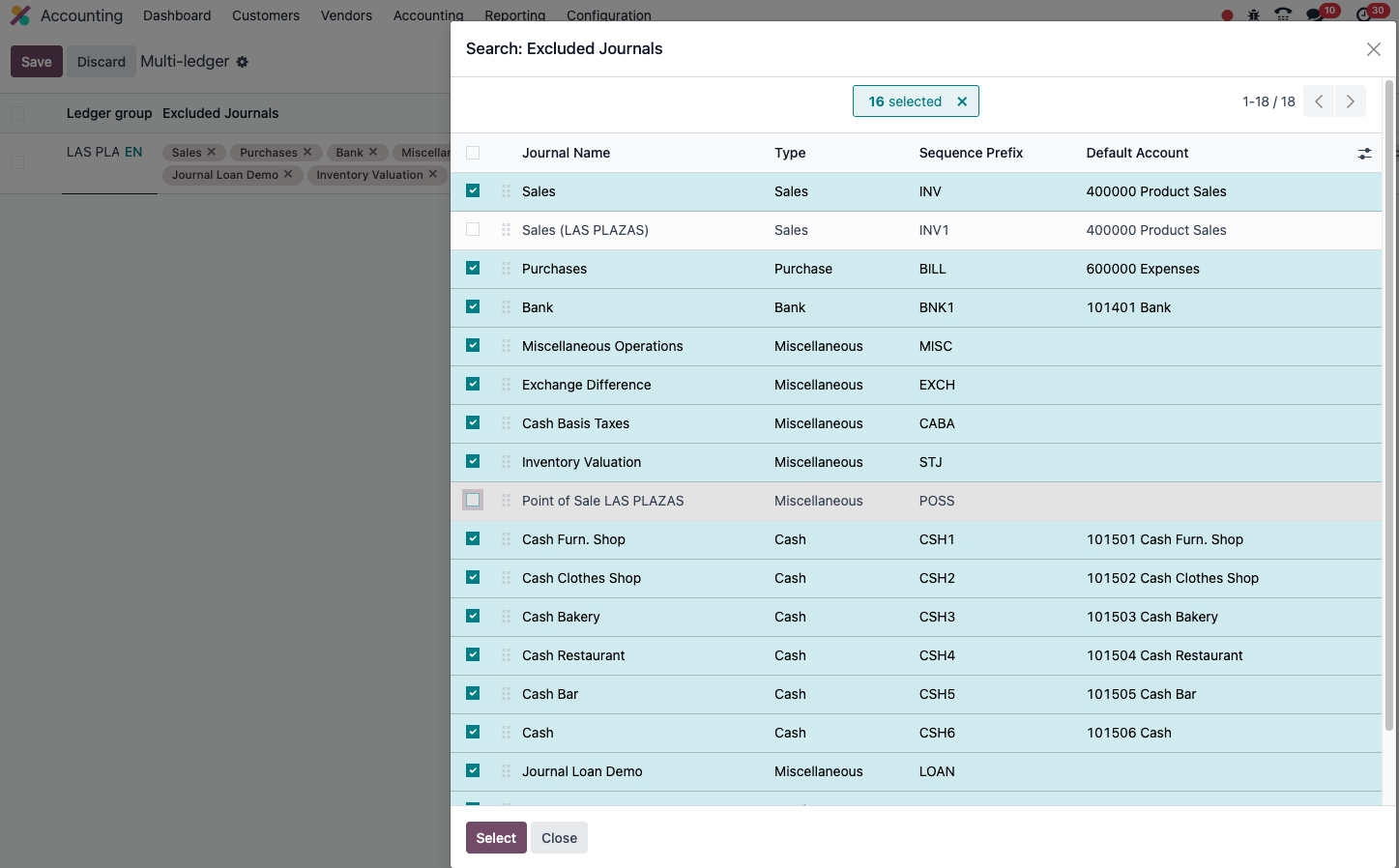The image size is (1399, 868).
Task: Sort by the Sequence Prefix column header
Action: click(971, 153)
